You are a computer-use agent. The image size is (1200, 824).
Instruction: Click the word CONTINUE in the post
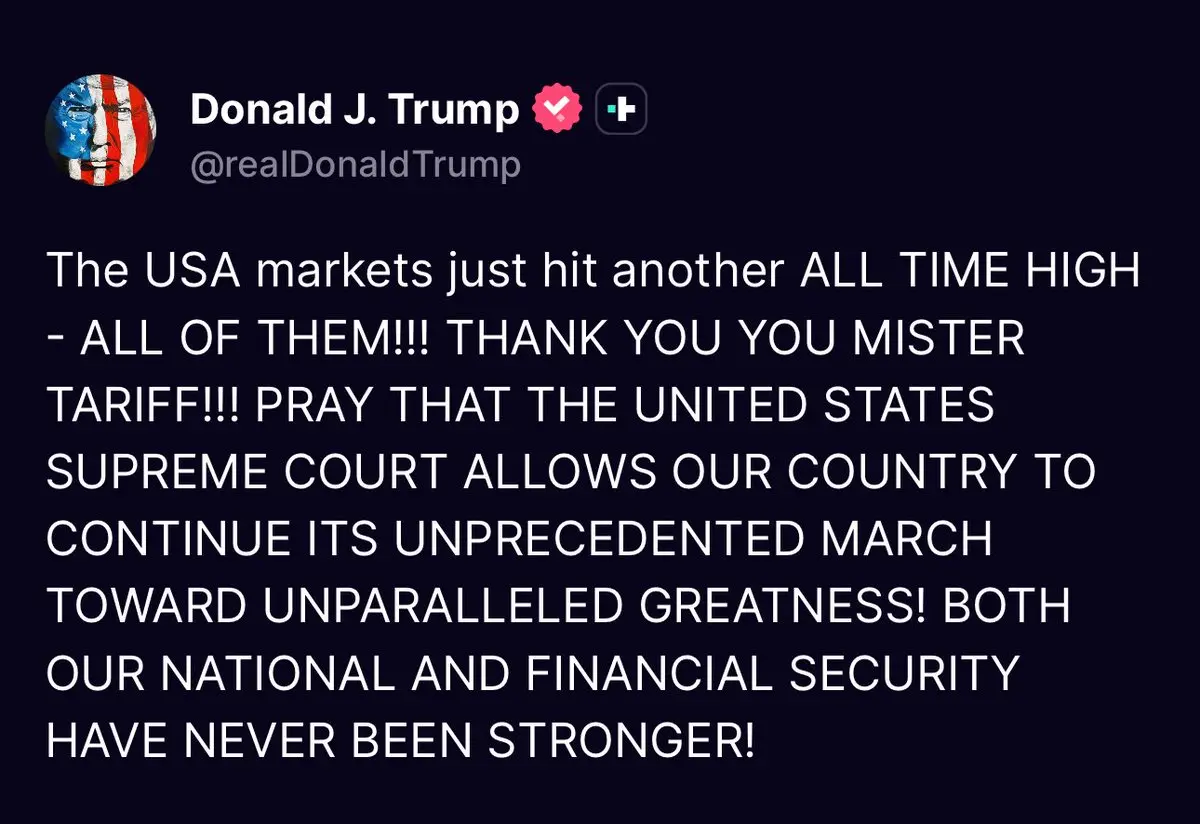(x=164, y=541)
